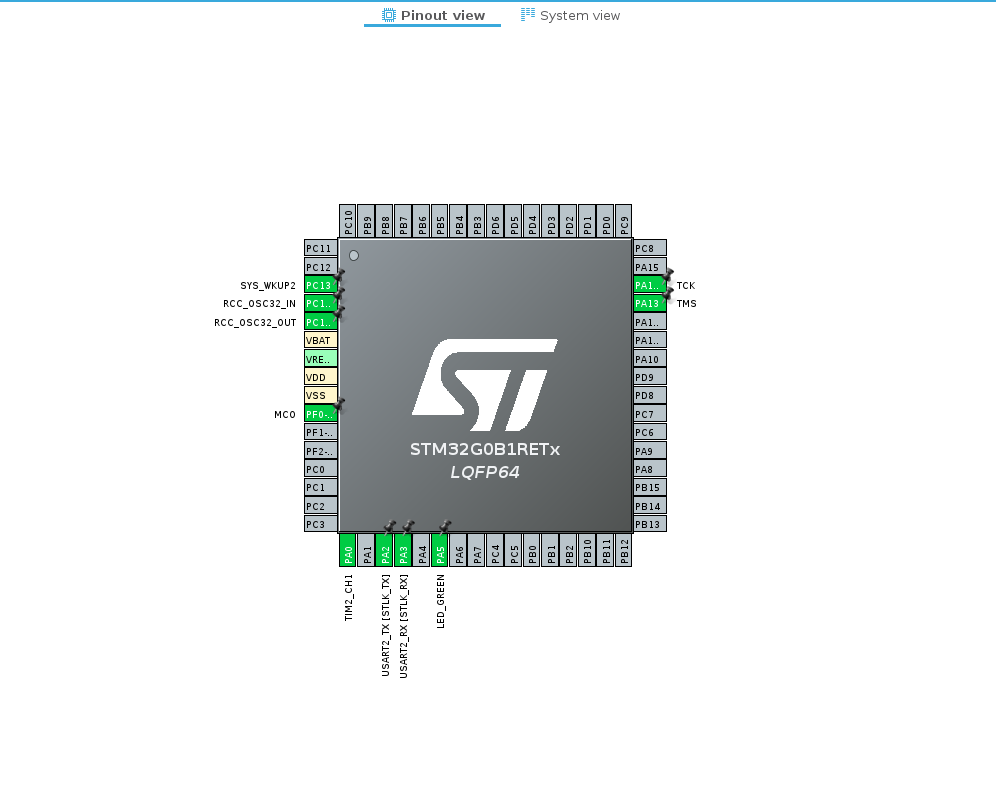Select pin PC9 on top row

pyautogui.click(x=624, y=221)
